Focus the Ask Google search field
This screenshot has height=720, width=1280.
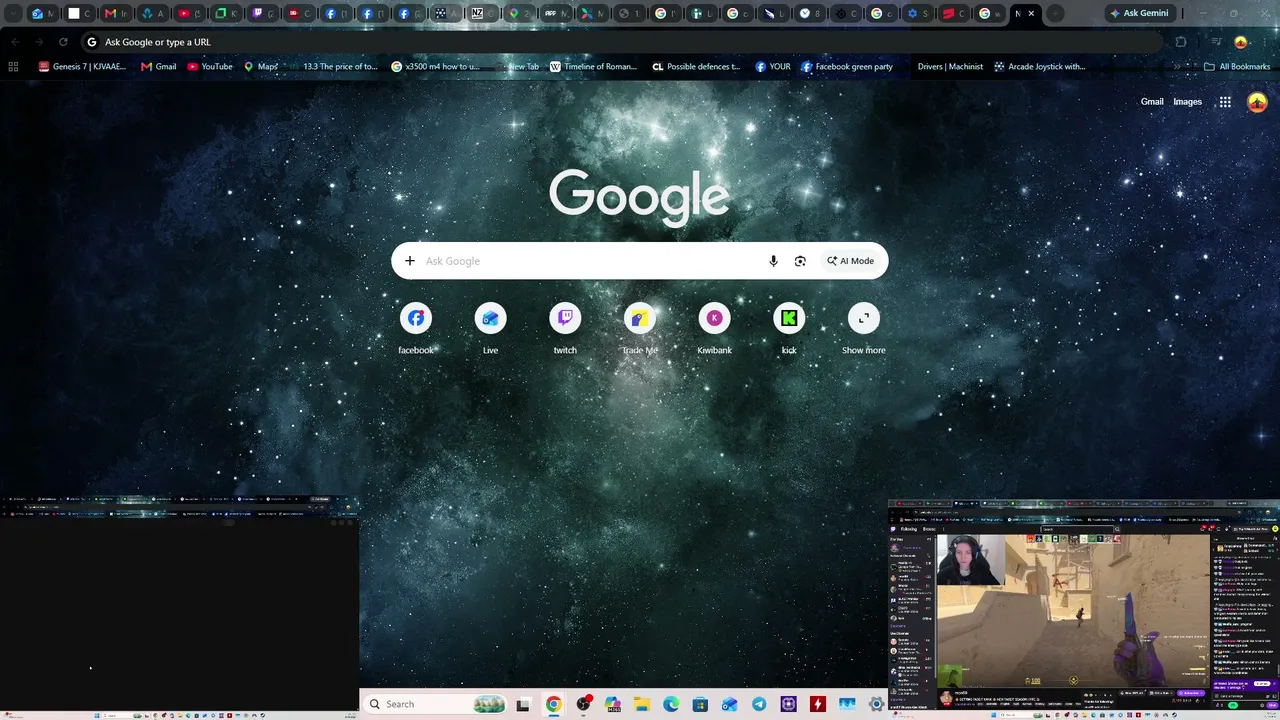pyautogui.click(x=590, y=261)
